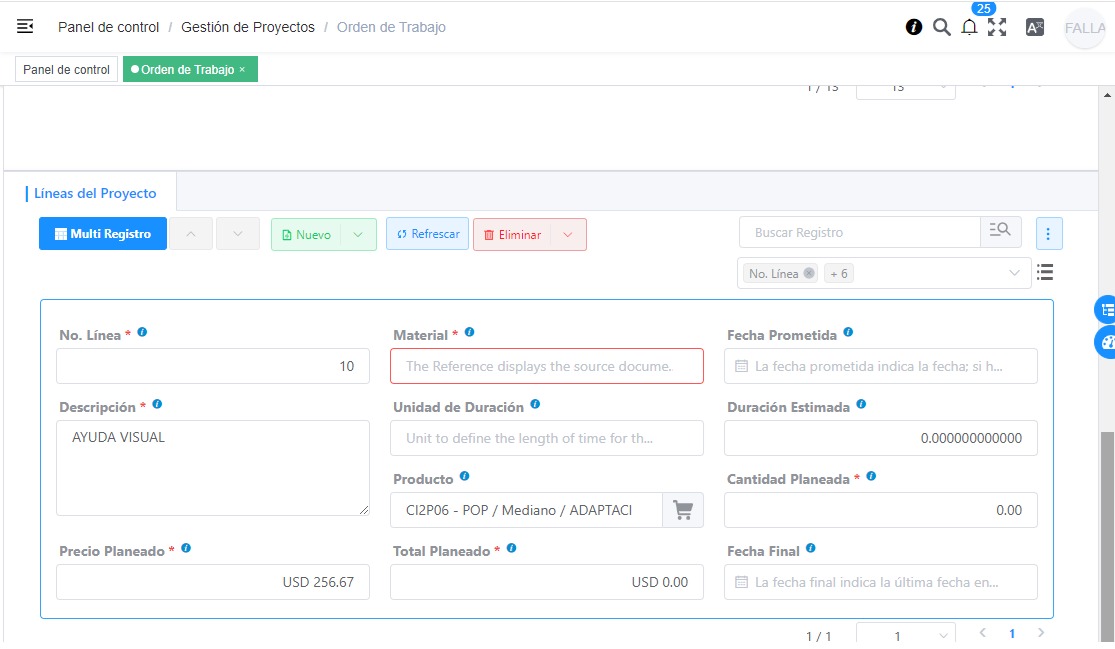Viewport: 1115px width, 649px height.
Task: Remove the No. Línea filter tag
Action: tap(809, 273)
